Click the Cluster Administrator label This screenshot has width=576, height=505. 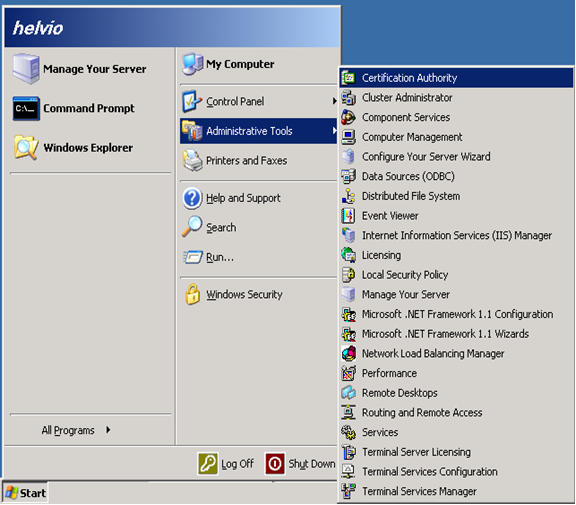(407, 98)
